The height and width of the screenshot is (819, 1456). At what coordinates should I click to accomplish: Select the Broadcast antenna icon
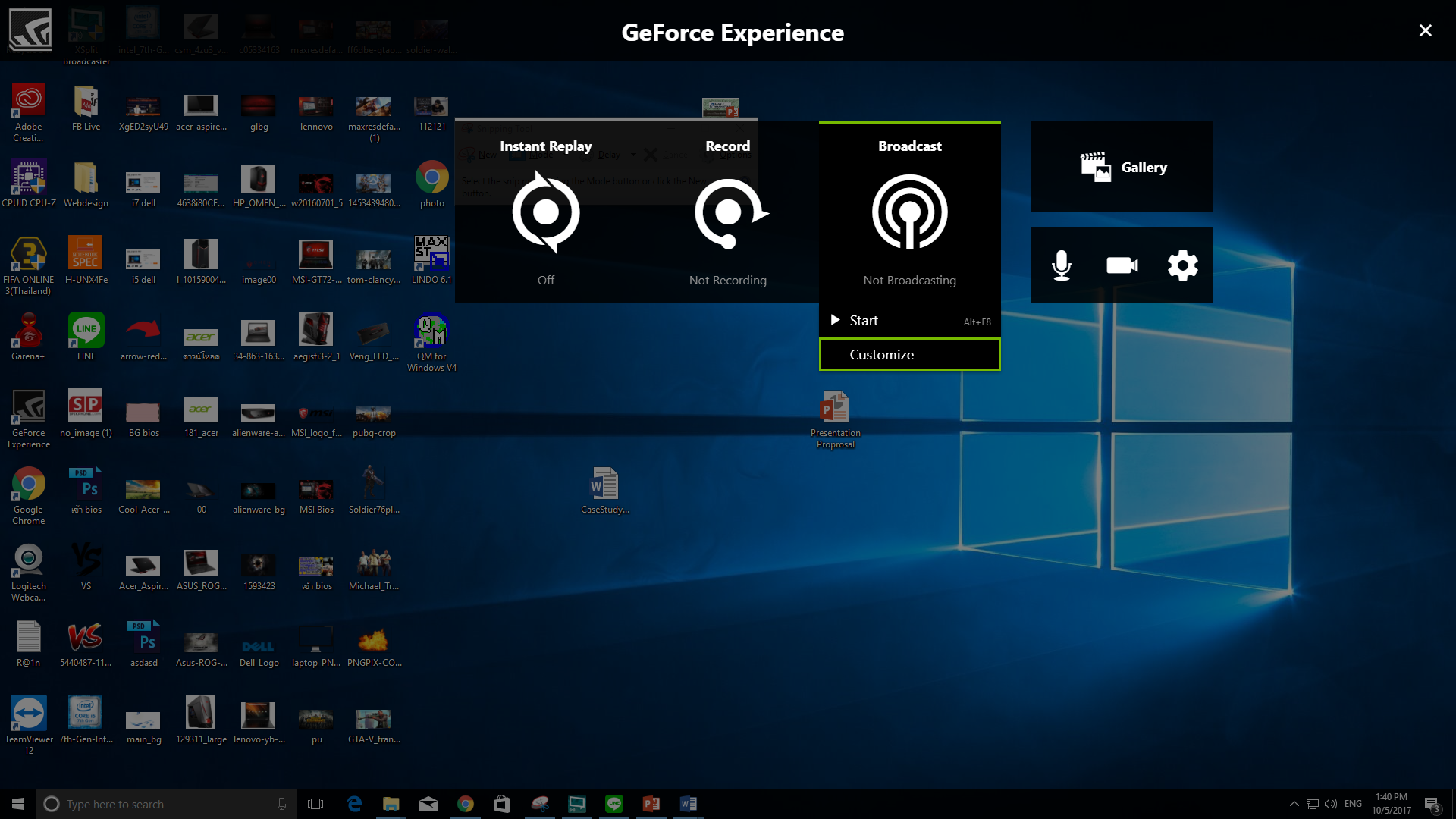coord(910,212)
